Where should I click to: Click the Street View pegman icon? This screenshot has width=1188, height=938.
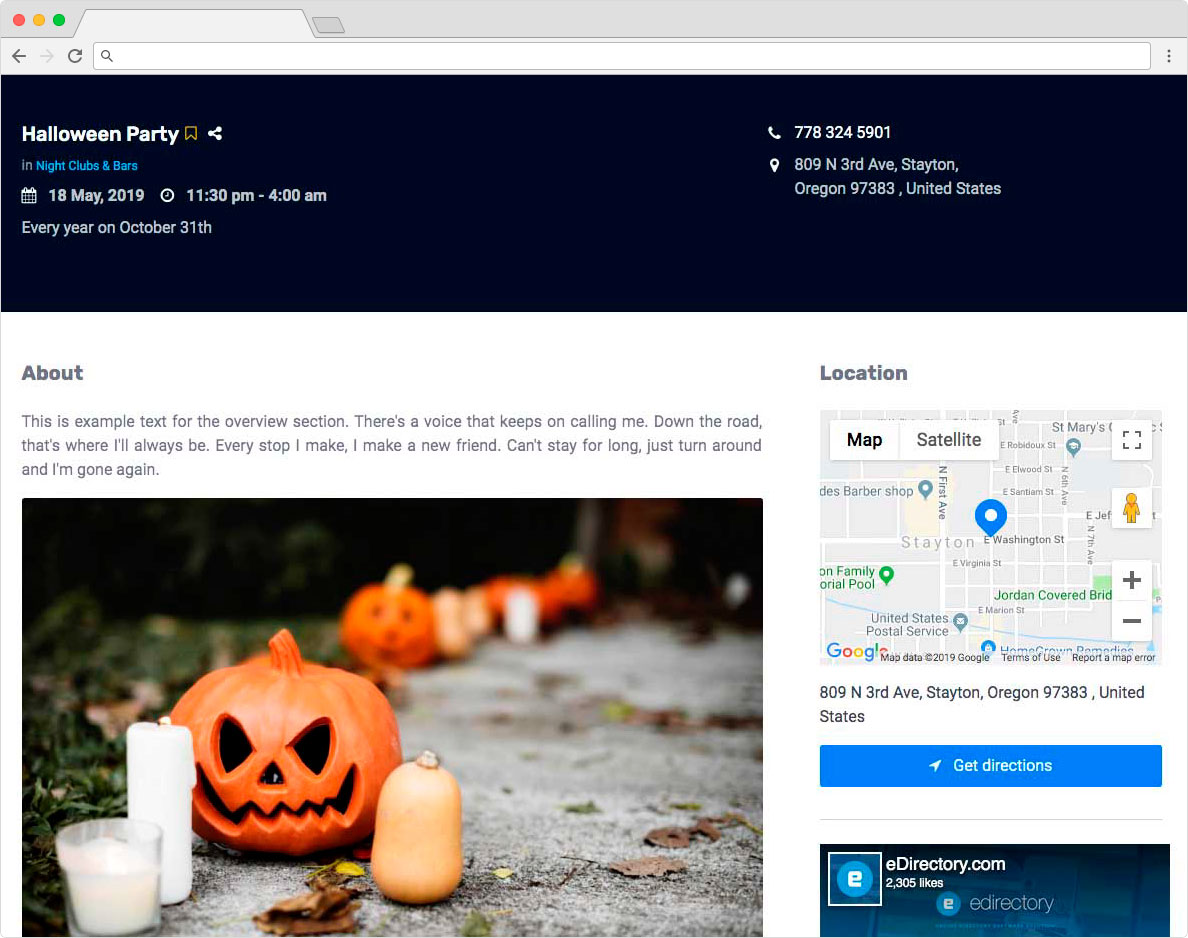(1131, 508)
